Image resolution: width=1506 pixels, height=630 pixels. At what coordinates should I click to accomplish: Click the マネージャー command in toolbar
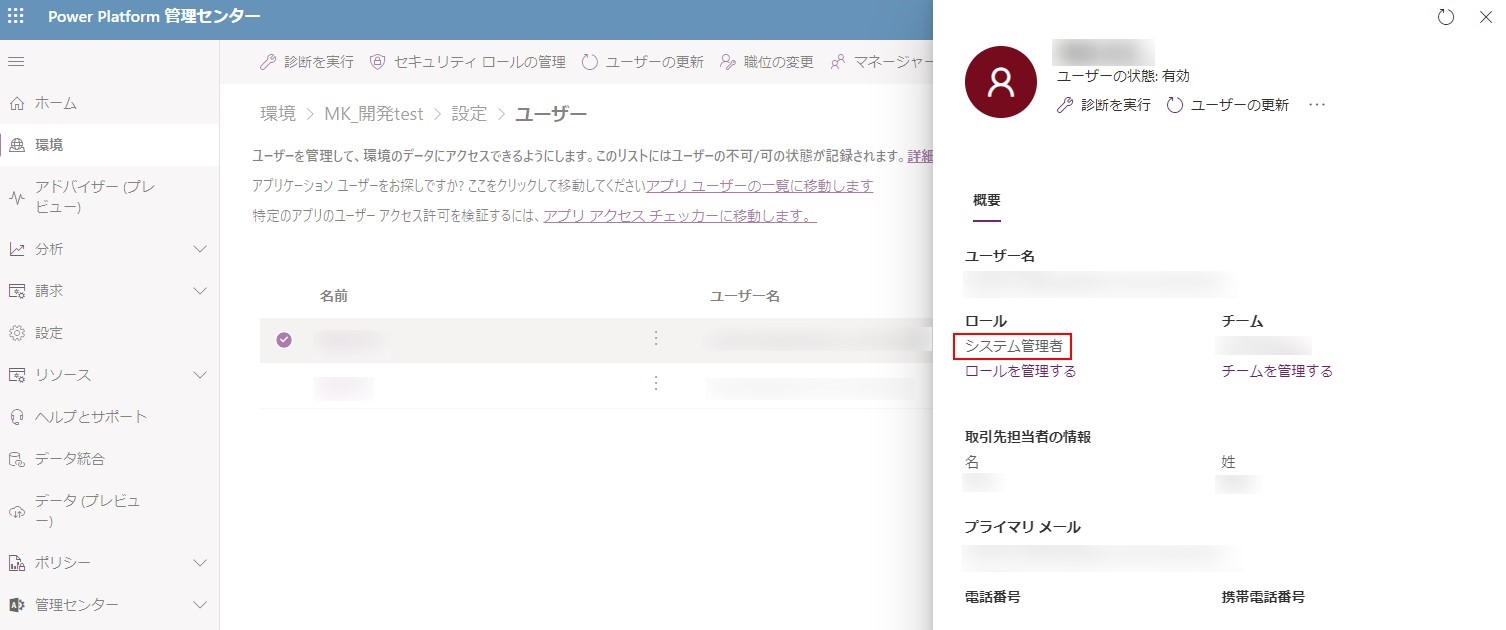click(x=881, y=62)
